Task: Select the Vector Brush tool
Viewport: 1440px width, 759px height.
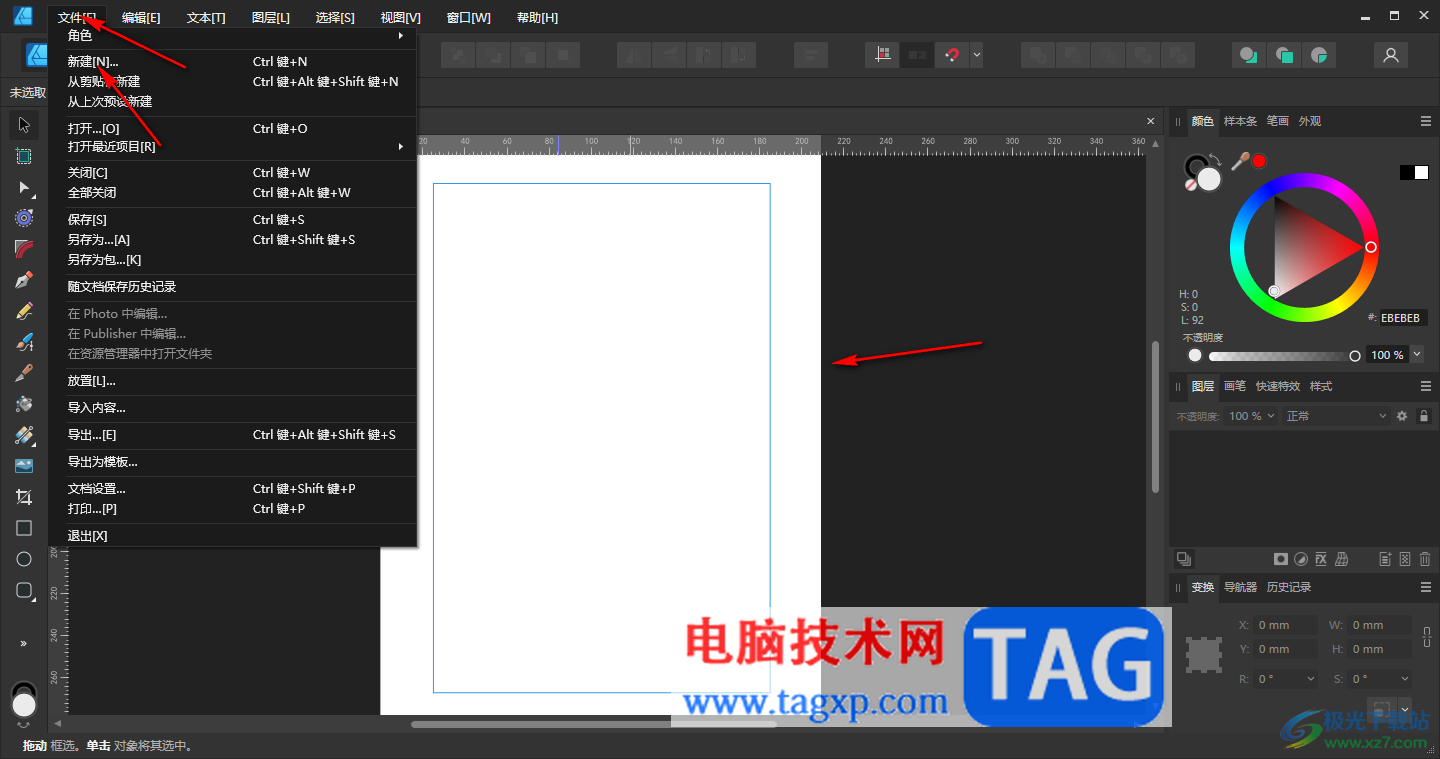Action: pos(24,342)
